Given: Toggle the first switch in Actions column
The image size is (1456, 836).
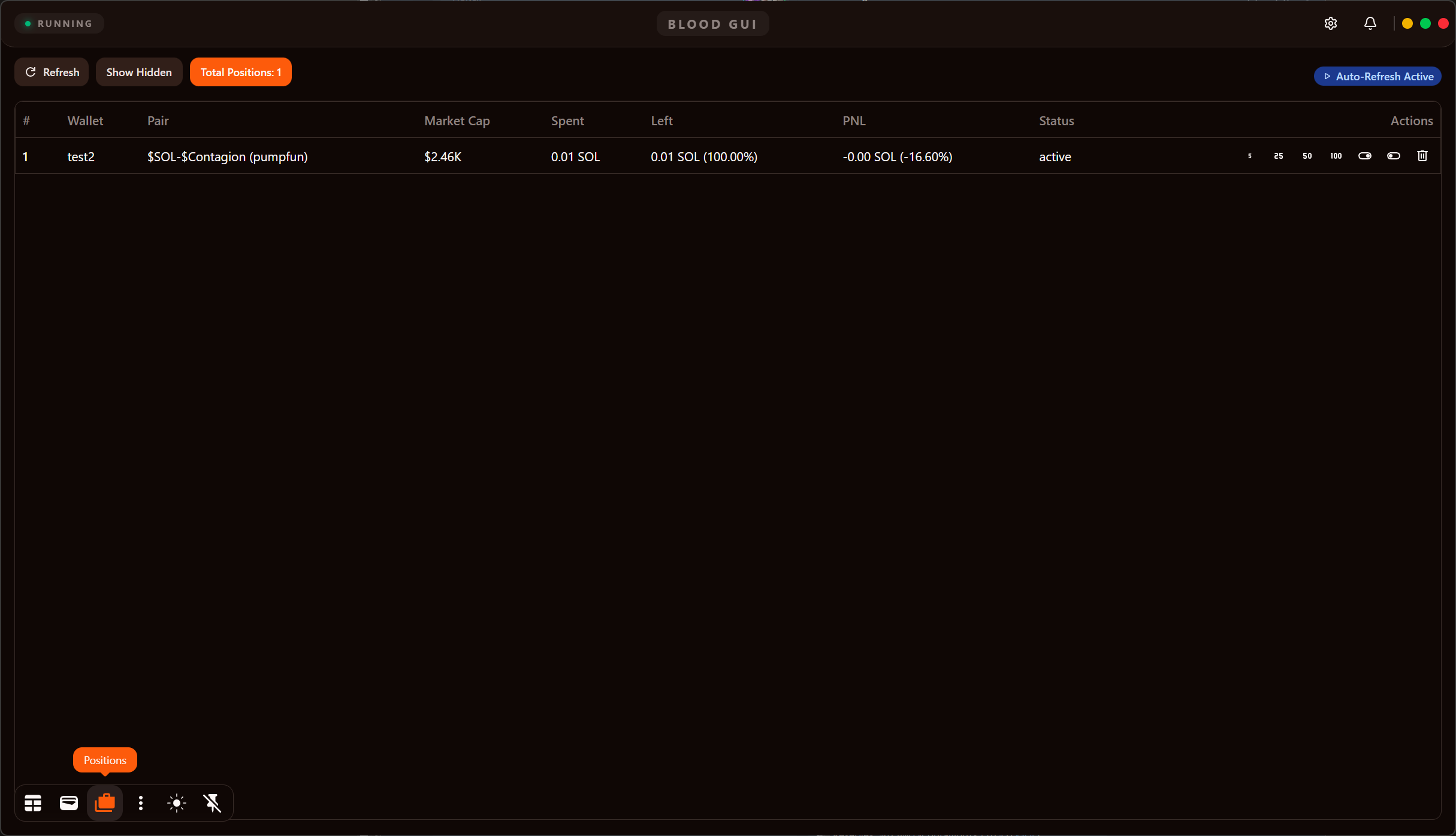Looking at the screenshot, I should pyautogui.click(x=1365, y=156).
